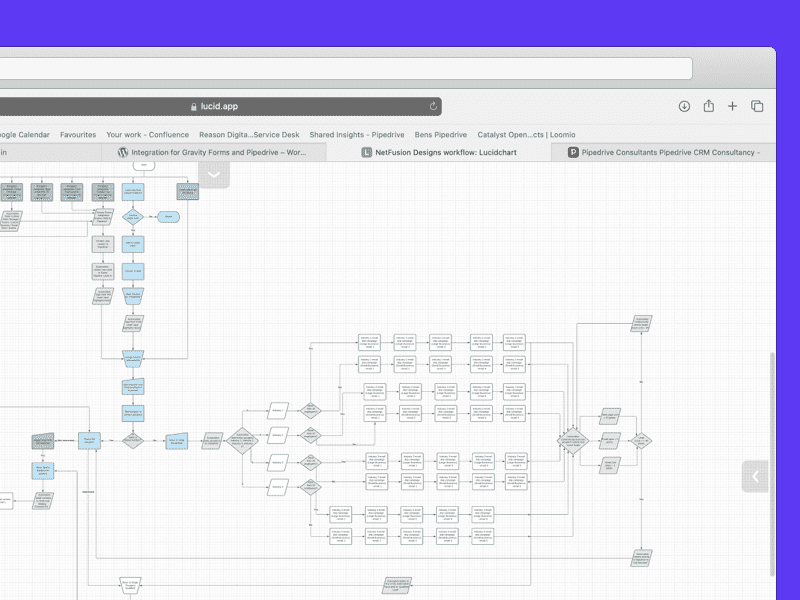Switch to NetFusion Designs workflow: Lucidchart tab
800x600 pixels.
[x=439, y=152]
